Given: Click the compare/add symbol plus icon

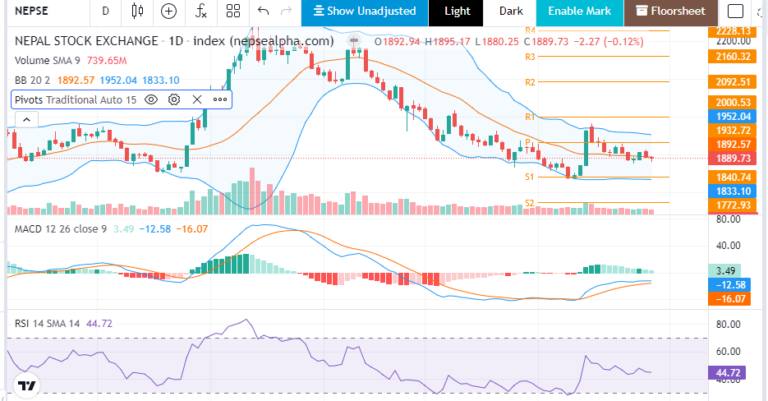Looking at the screenshot, I should coord(169,11).
